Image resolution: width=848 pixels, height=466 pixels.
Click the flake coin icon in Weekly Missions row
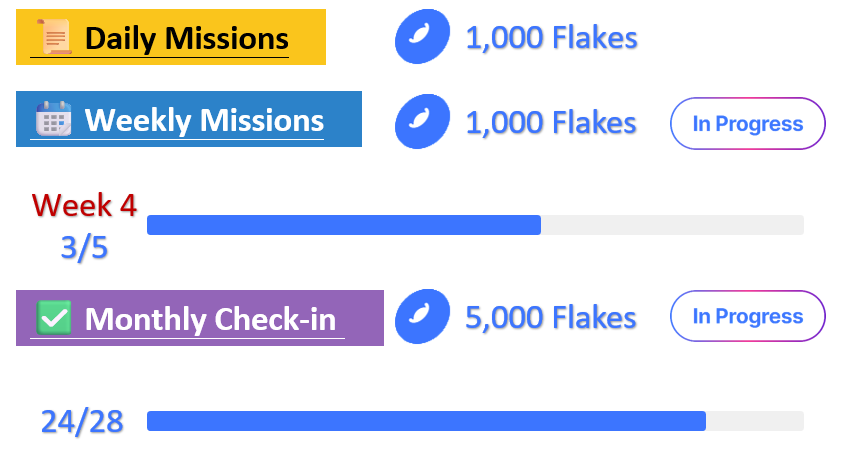click(422, 122)
